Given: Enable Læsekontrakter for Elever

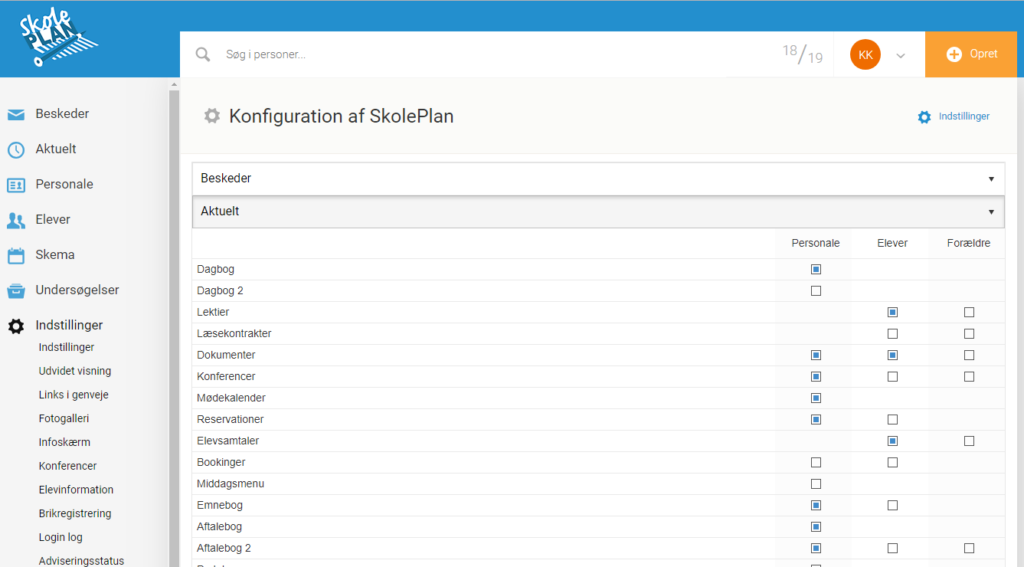Looking at the screenshot, I should click(892, 334).
